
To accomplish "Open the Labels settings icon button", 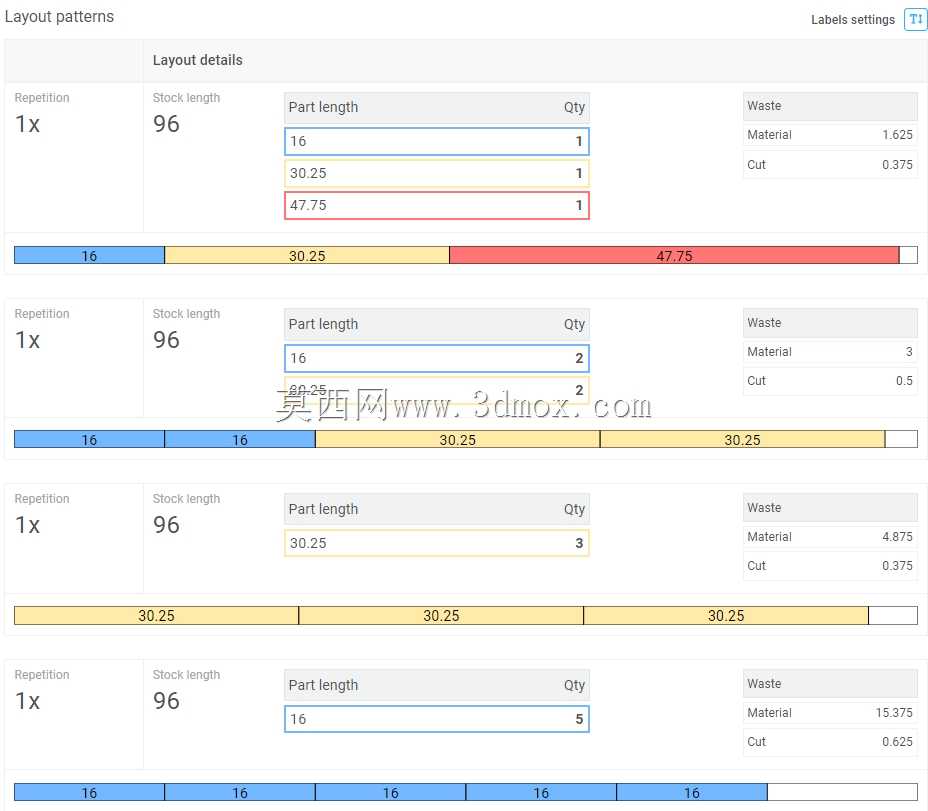I will pos(915,19).
